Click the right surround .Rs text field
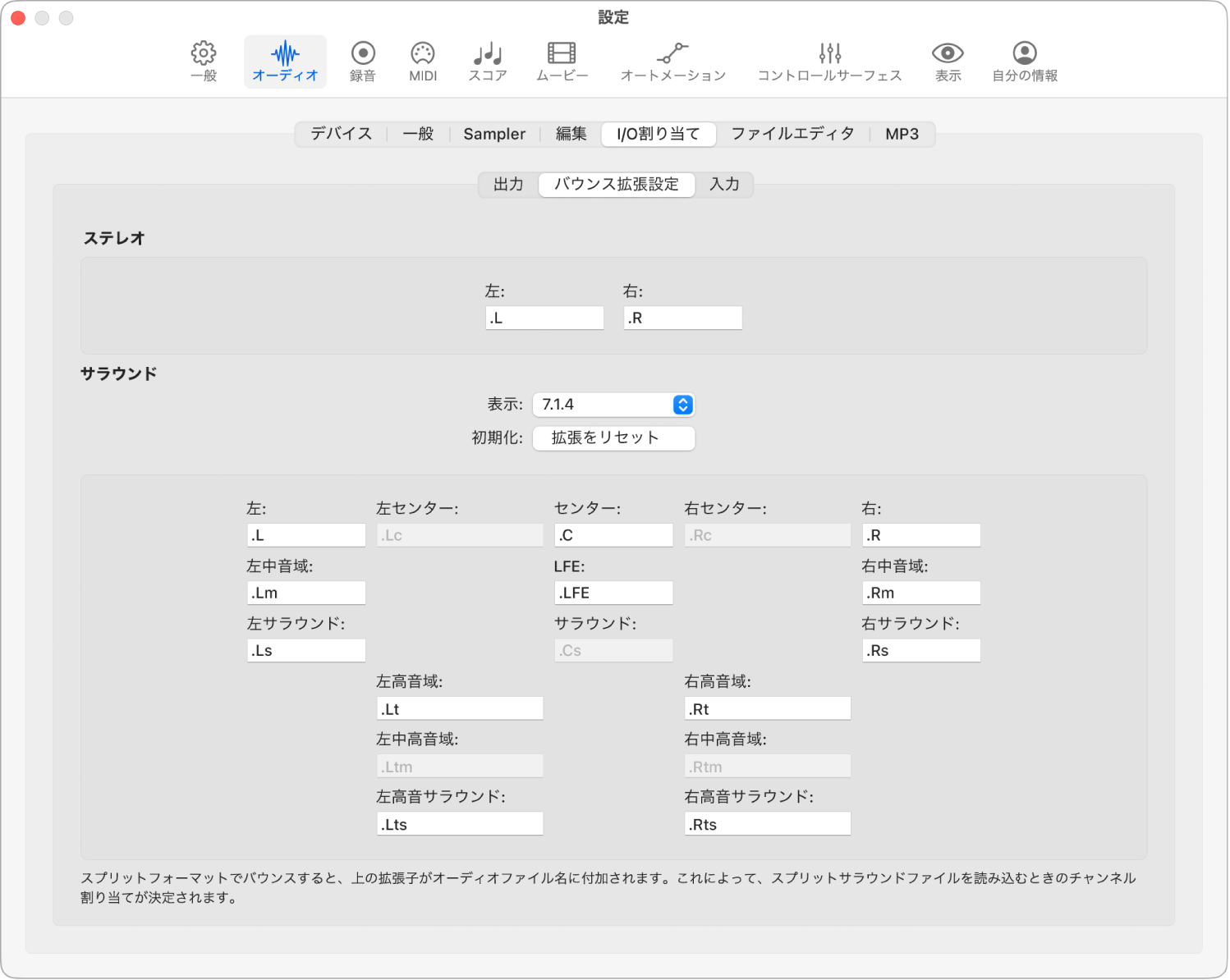Viewport: 1230px width, 980px height. pyautogui.click(x=920, y=650)
